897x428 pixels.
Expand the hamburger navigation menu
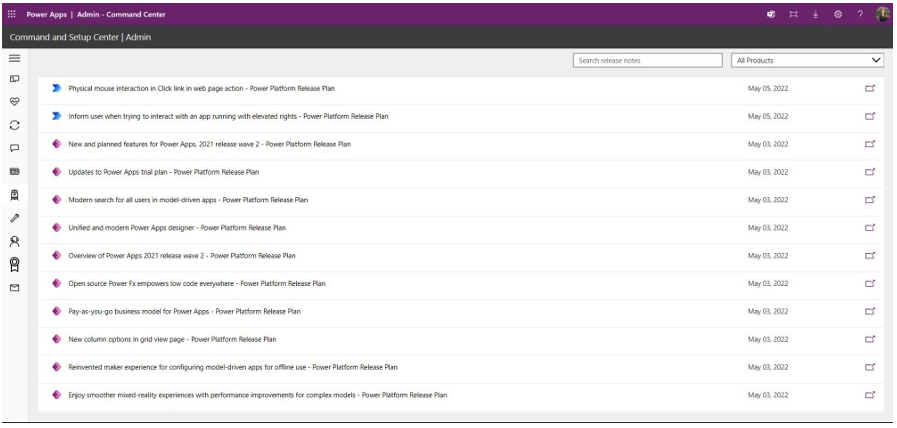coord(14,59)
